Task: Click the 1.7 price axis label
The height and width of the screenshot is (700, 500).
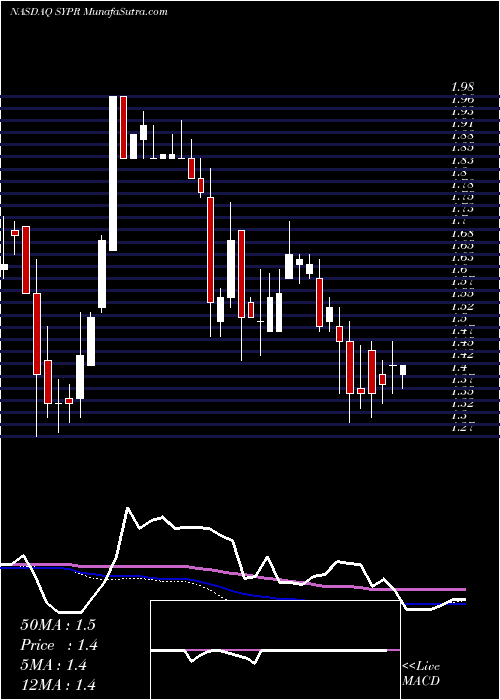Action: click(459, 221)
